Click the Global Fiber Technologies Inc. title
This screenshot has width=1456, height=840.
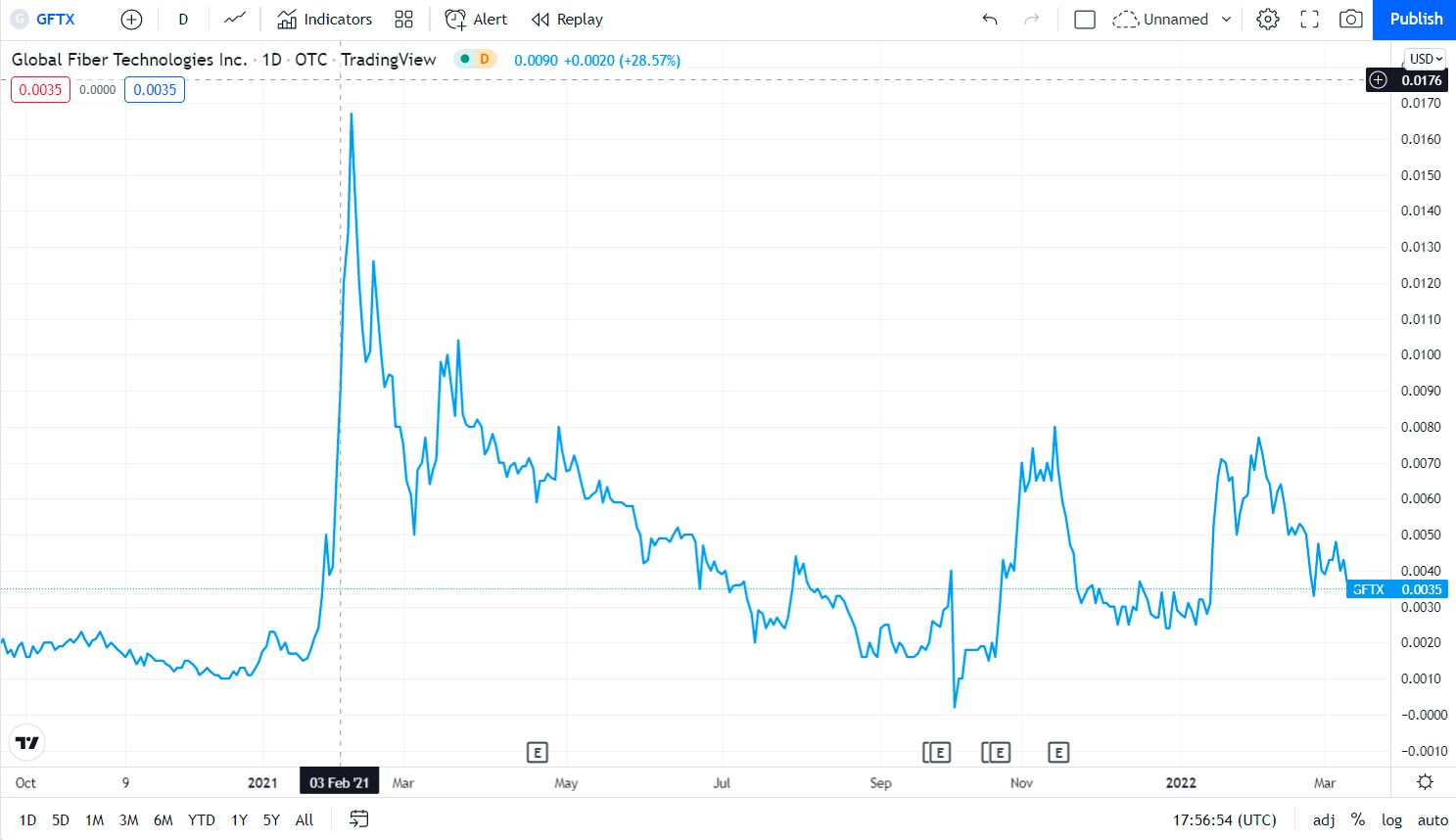click(x=129, y=60)
